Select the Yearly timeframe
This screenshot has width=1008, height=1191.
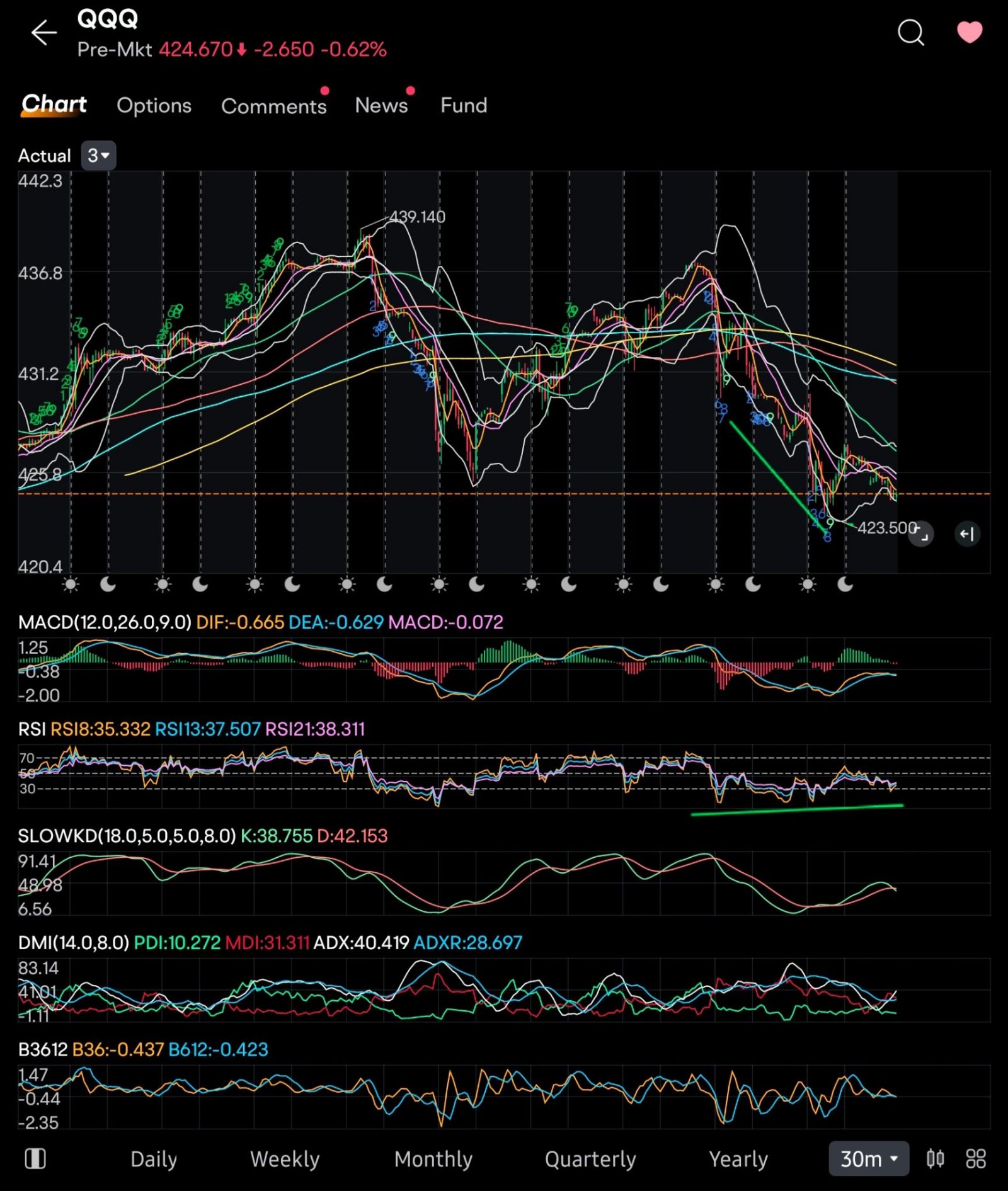tap(738, 1159)
